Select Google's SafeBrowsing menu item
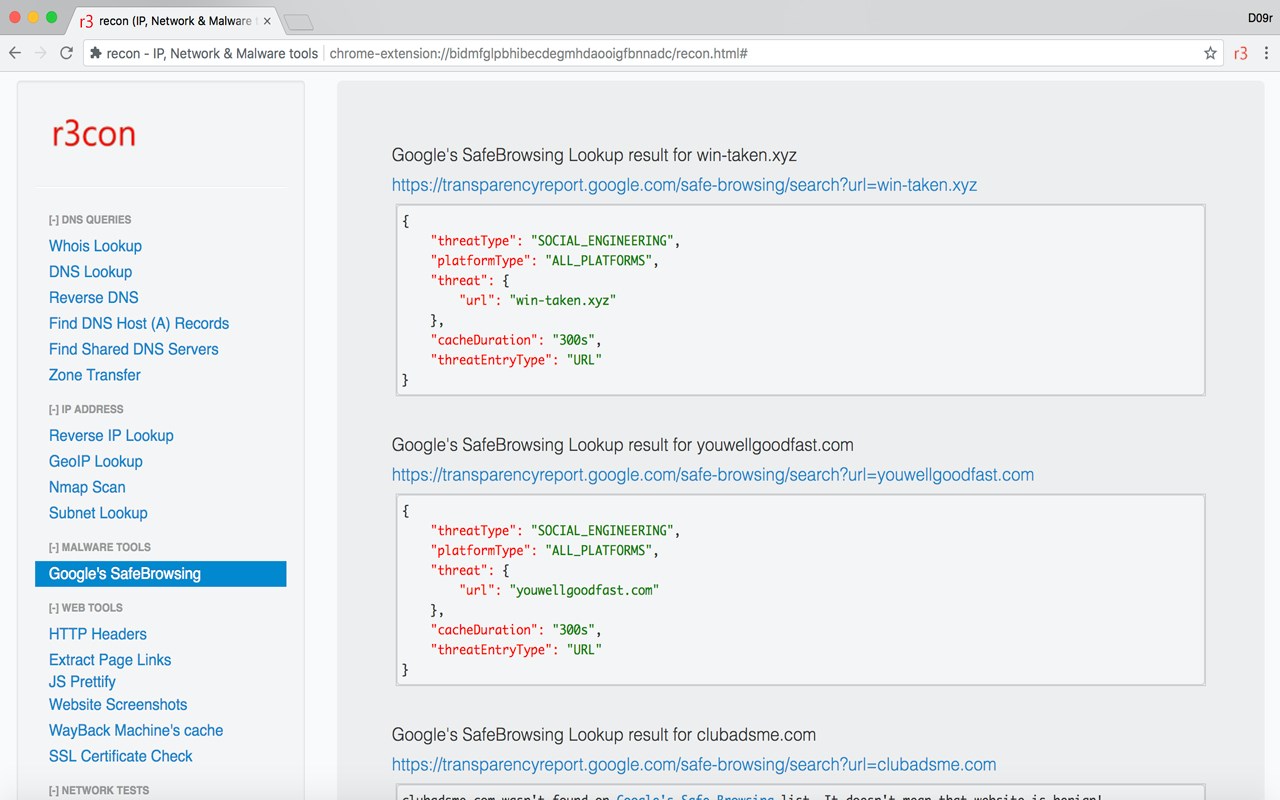The width and height of the screenshot is (1280, 800). click(x=125, y=574)
